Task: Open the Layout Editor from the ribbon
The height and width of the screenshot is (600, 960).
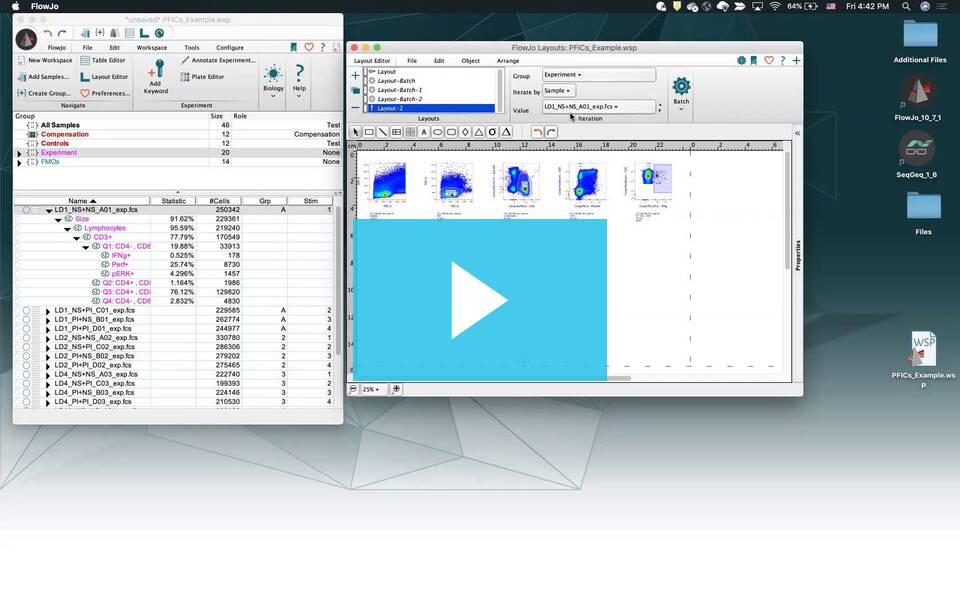Action: [104, 77]
